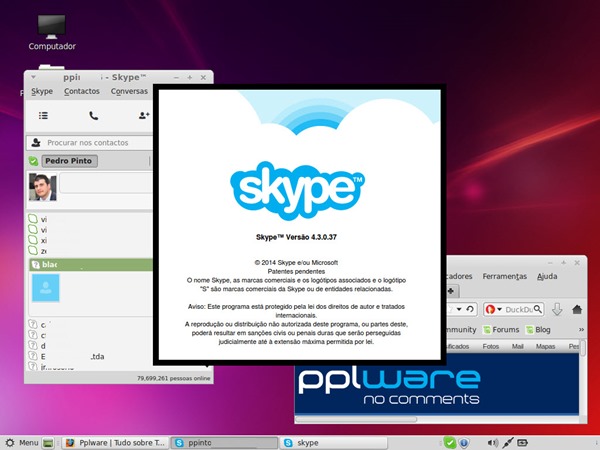Click the Mapas link on the web page
The width and height of the screenshot is (600, 450).
pyautogui.click(x=545, y=346)
